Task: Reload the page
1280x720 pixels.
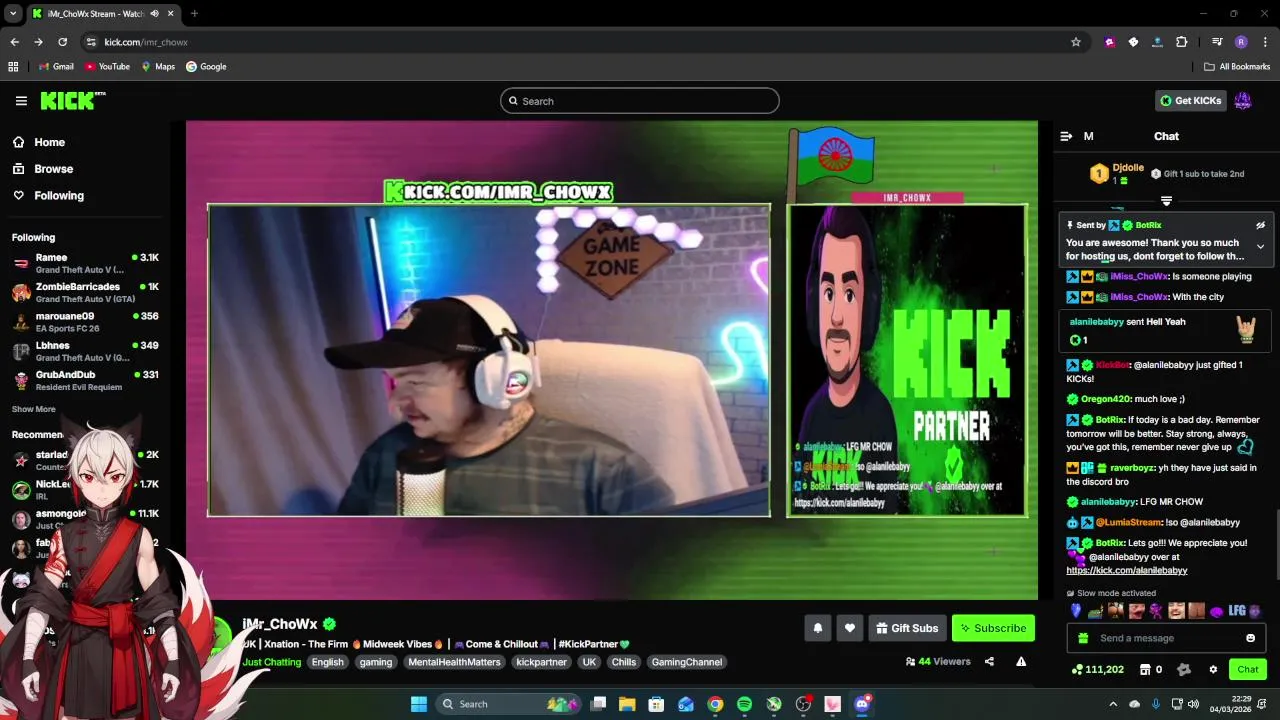Action: coord(62,42)
